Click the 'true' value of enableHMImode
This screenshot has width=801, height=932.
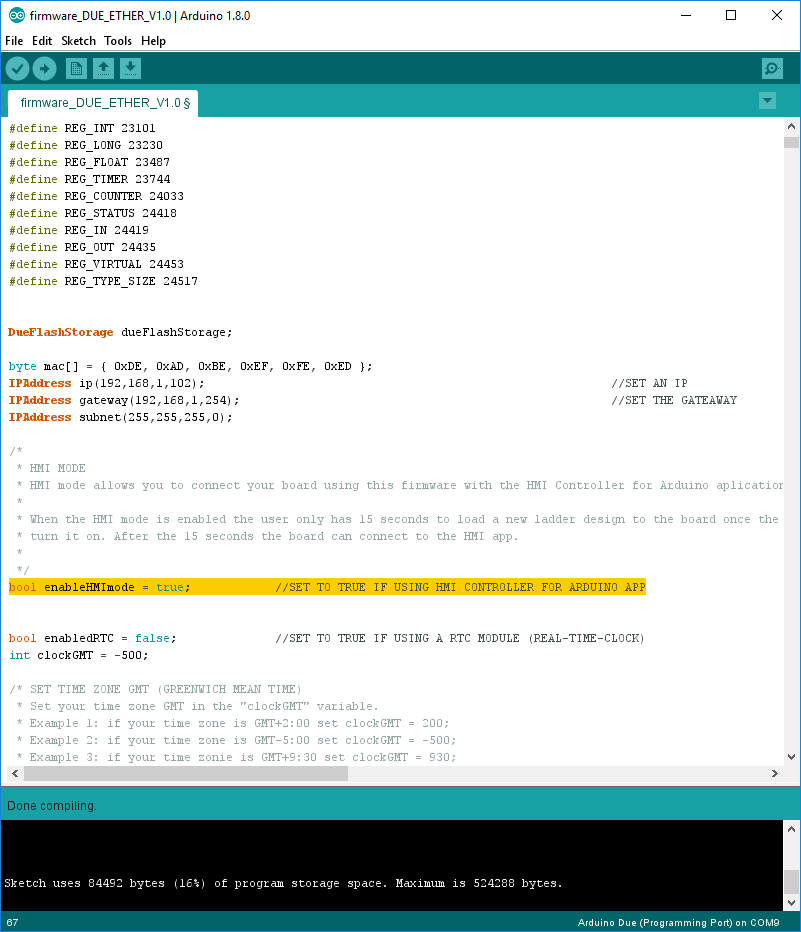[169, 587]
